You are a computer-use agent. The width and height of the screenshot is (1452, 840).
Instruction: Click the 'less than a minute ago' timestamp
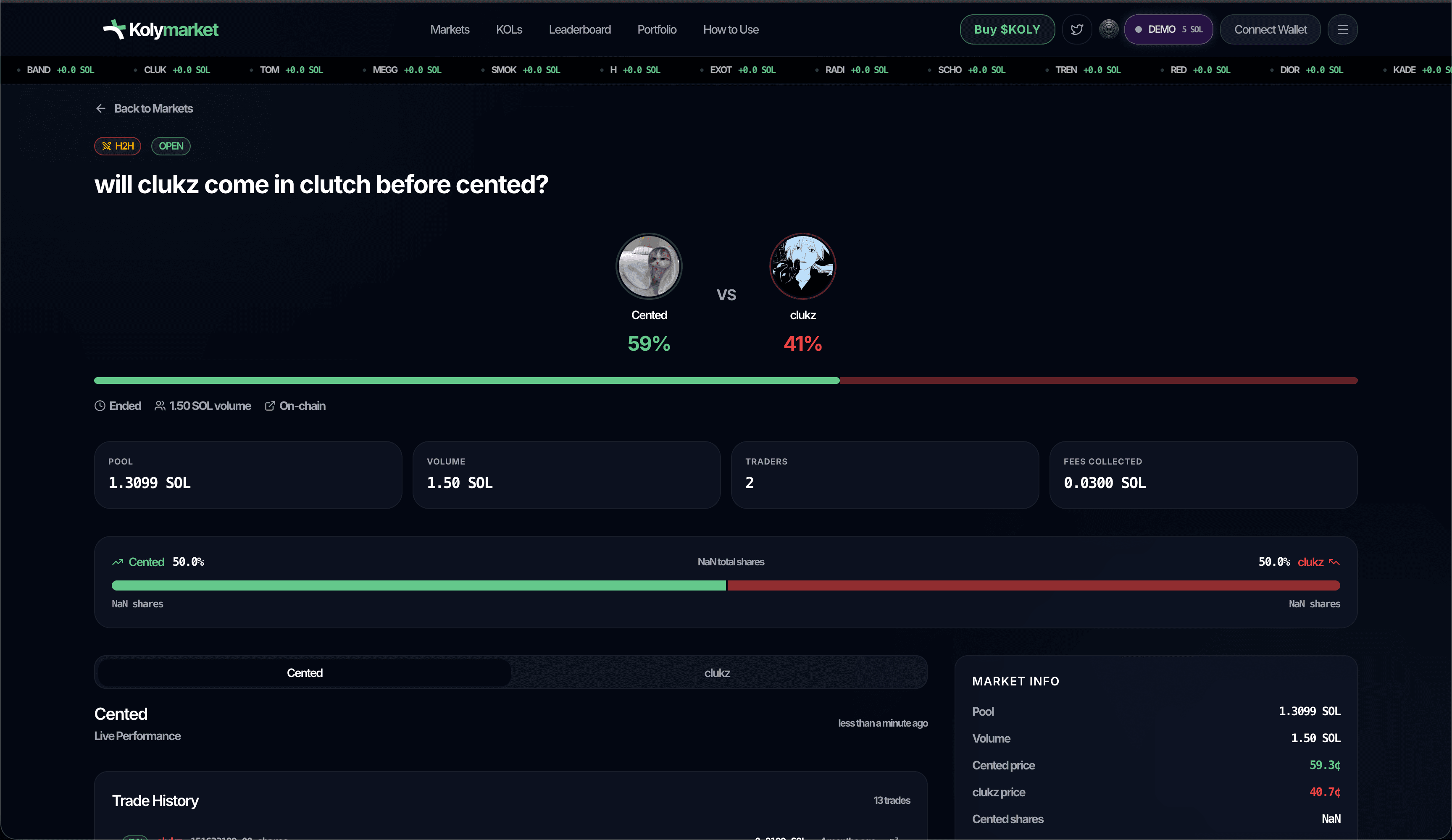tap(883, 723)
